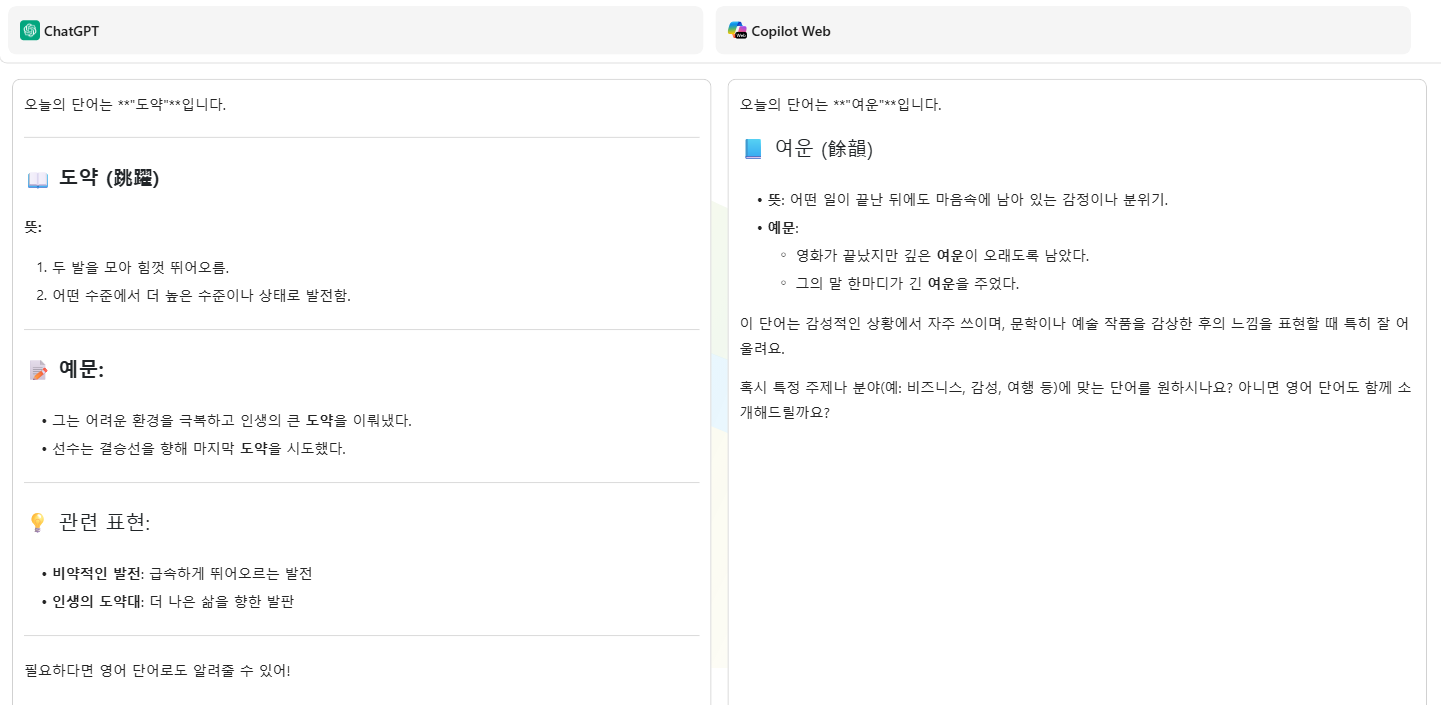This screenshot has width=1441, height=705.
Task: Click the Copilot paragraph starting 혹시 특정 주제나
Action: [x=1075, y=399]
